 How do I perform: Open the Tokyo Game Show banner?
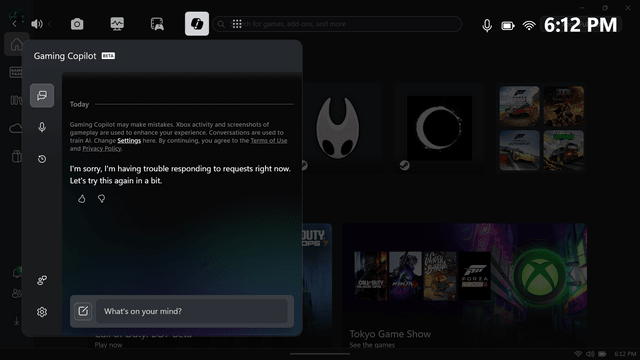pos(464,286)
